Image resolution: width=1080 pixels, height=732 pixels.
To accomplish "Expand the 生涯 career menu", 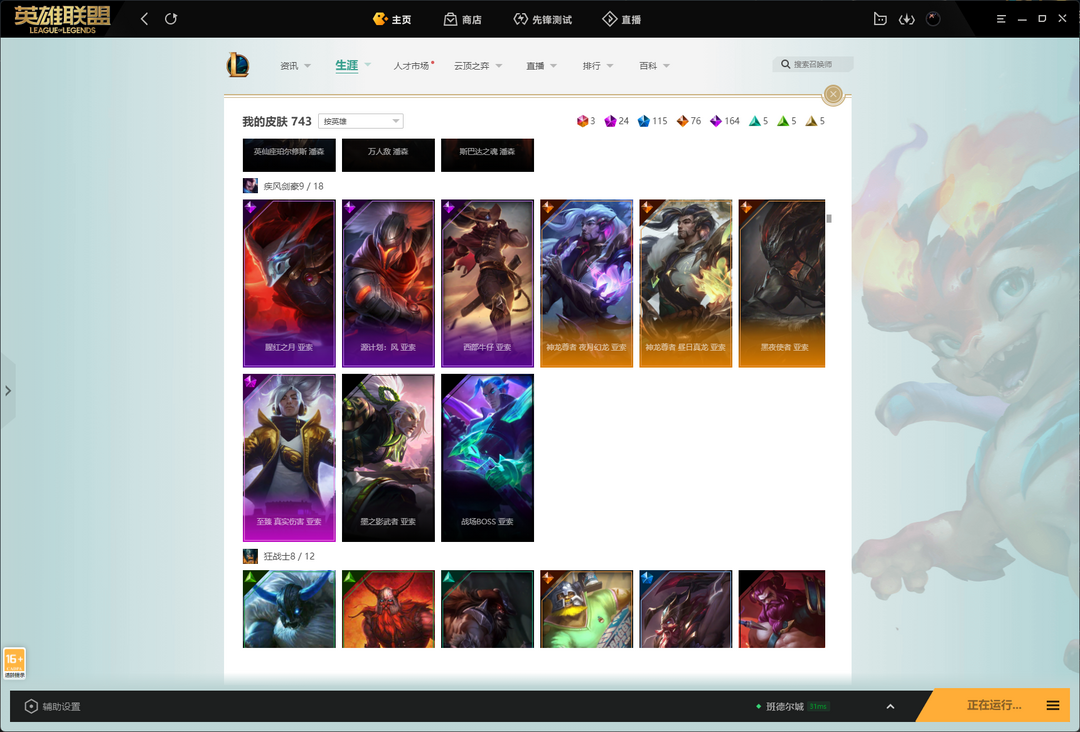I will (353, 66).
